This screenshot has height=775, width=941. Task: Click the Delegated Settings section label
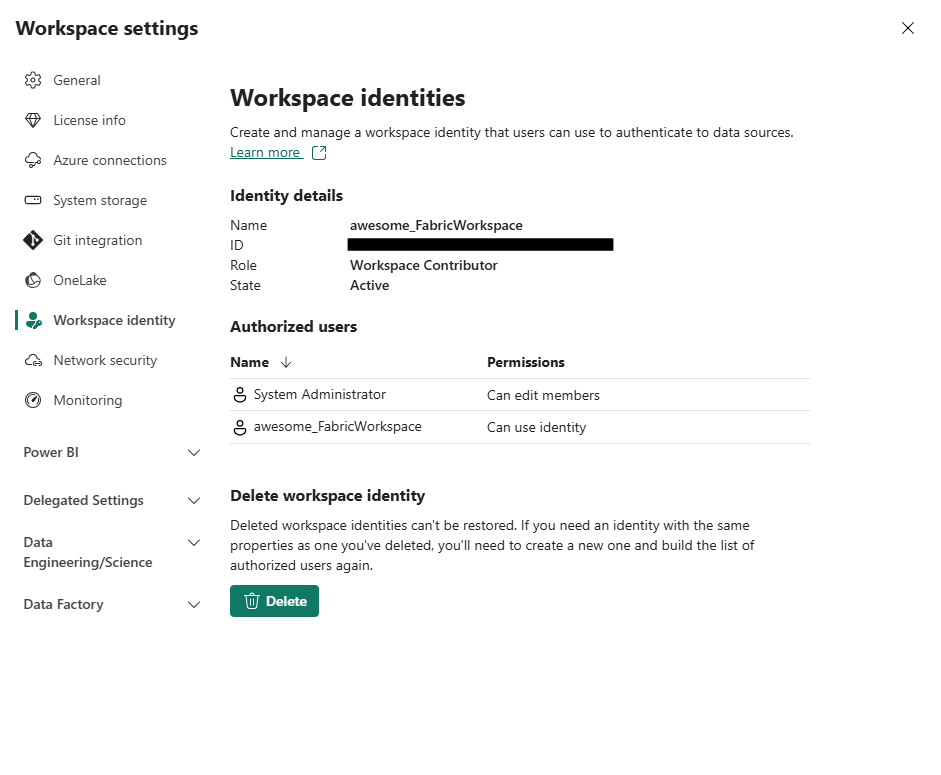pyautogui.click(x=83, y=501)
